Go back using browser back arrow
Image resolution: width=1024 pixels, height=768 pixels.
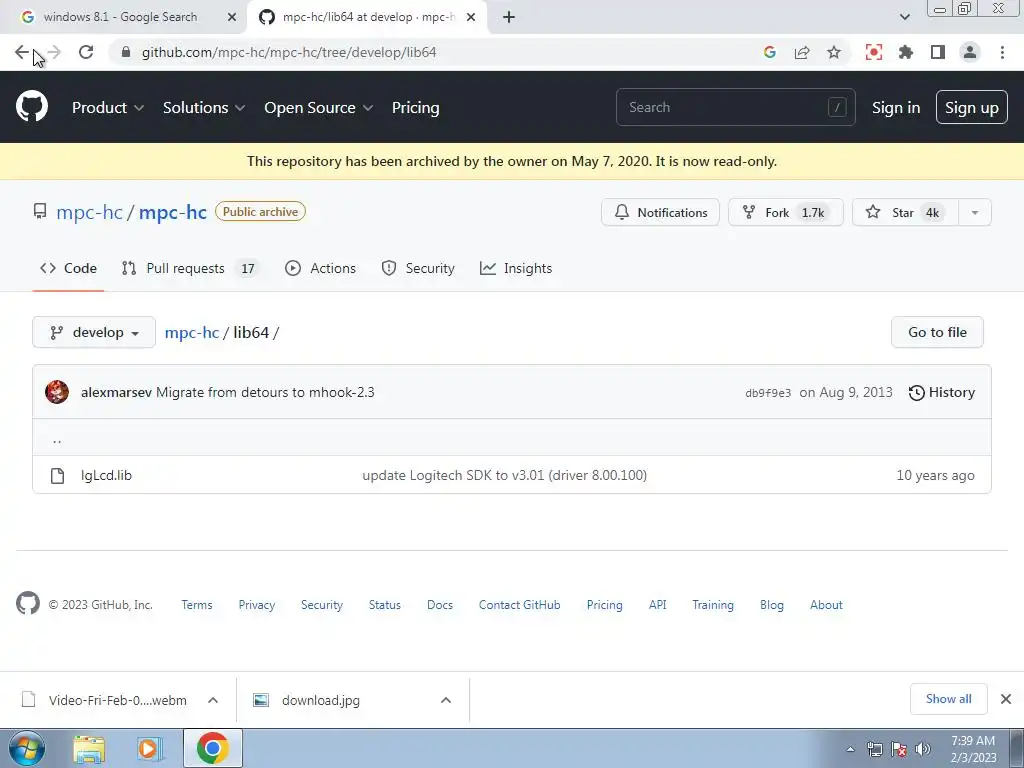coord(22,52)
